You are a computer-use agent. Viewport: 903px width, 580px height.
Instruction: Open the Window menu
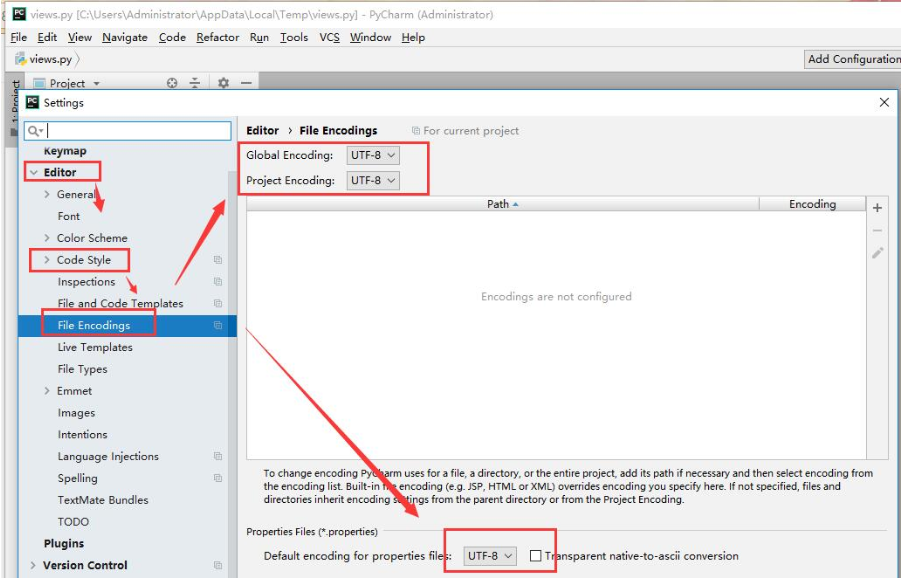tap(370, 37)
